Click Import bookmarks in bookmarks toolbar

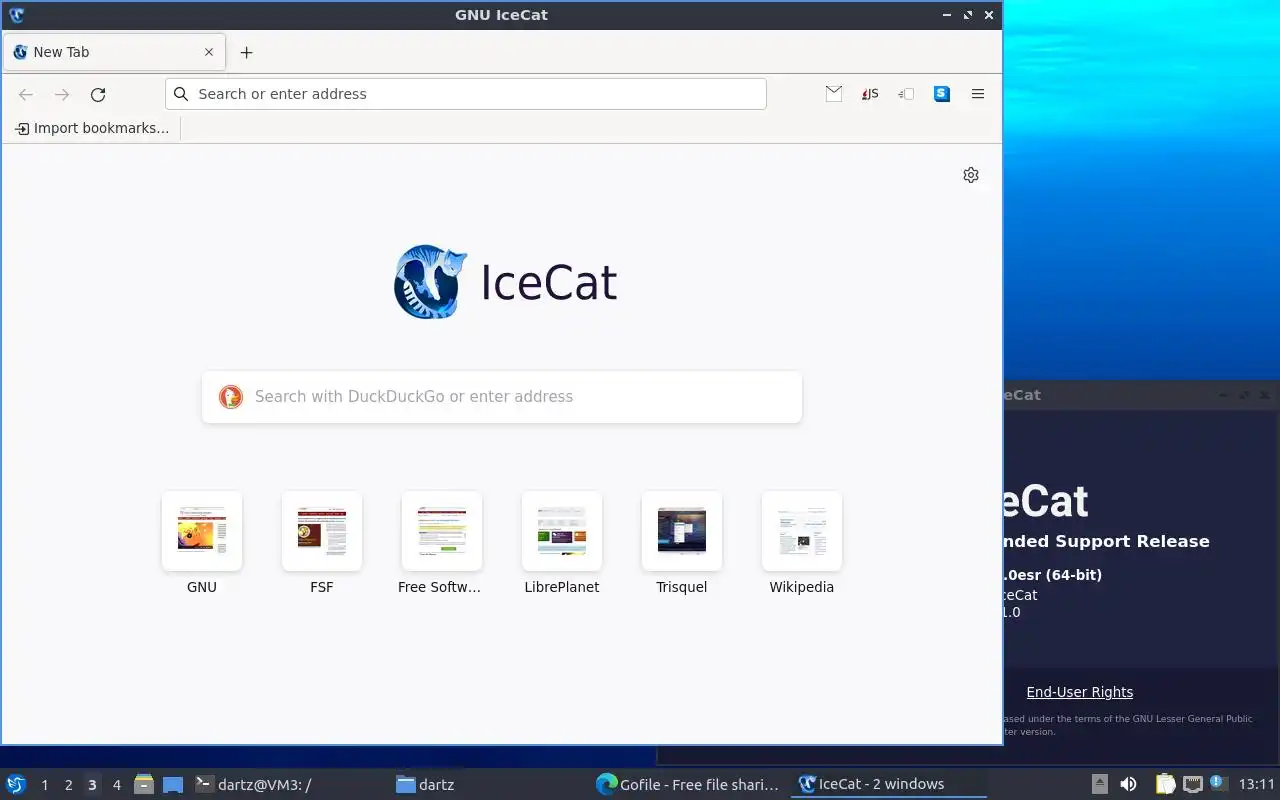pos(92,128)
